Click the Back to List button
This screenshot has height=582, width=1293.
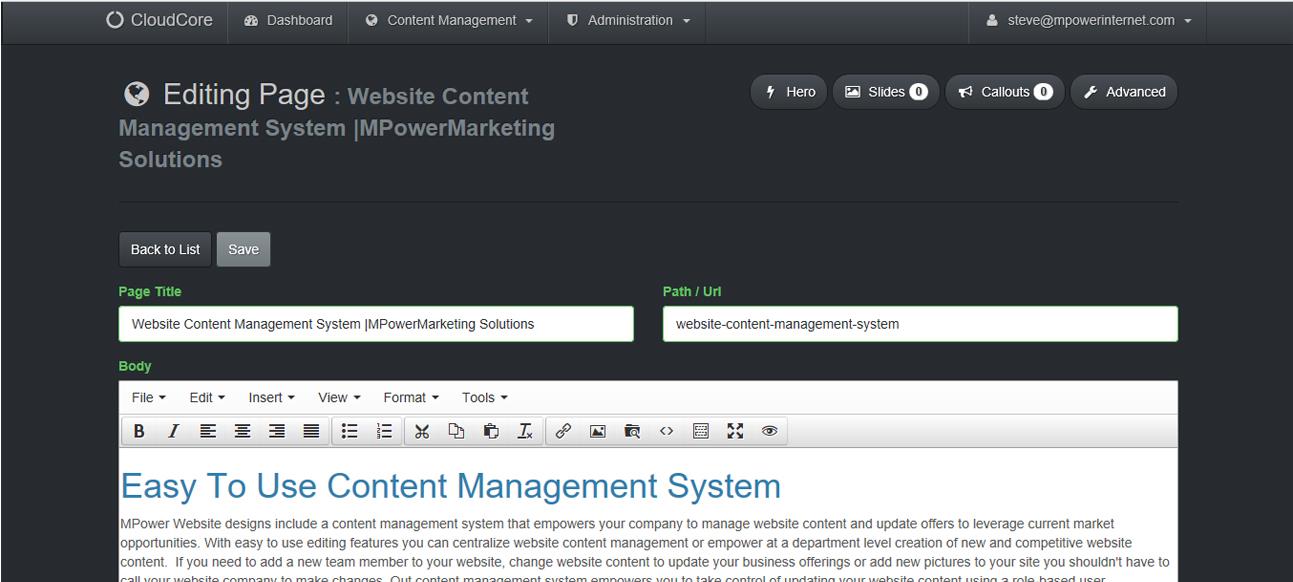[x=165, y=250]
